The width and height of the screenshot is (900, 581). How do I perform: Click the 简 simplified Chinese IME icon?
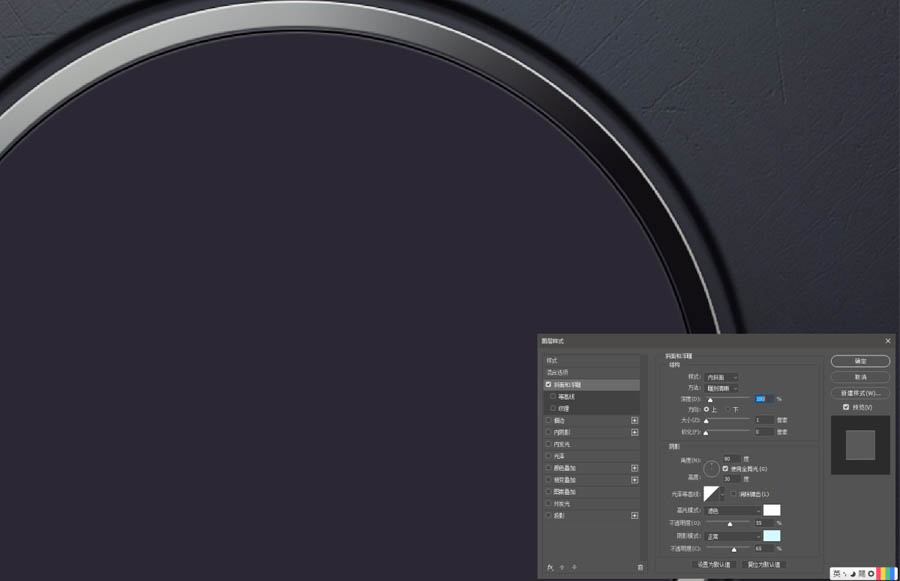862,574
